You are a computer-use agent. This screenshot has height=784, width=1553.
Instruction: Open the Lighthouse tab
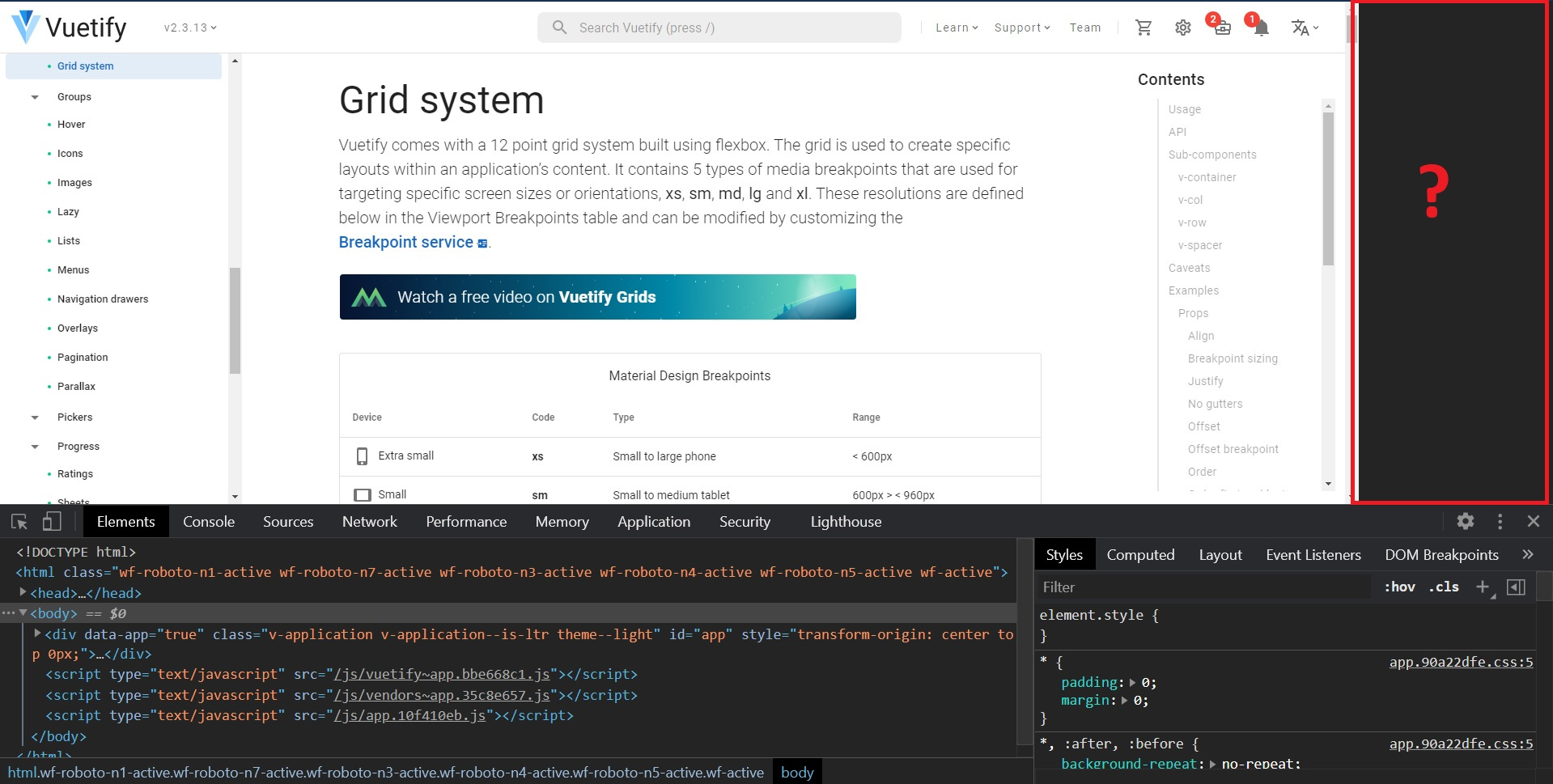click(846, 522)
